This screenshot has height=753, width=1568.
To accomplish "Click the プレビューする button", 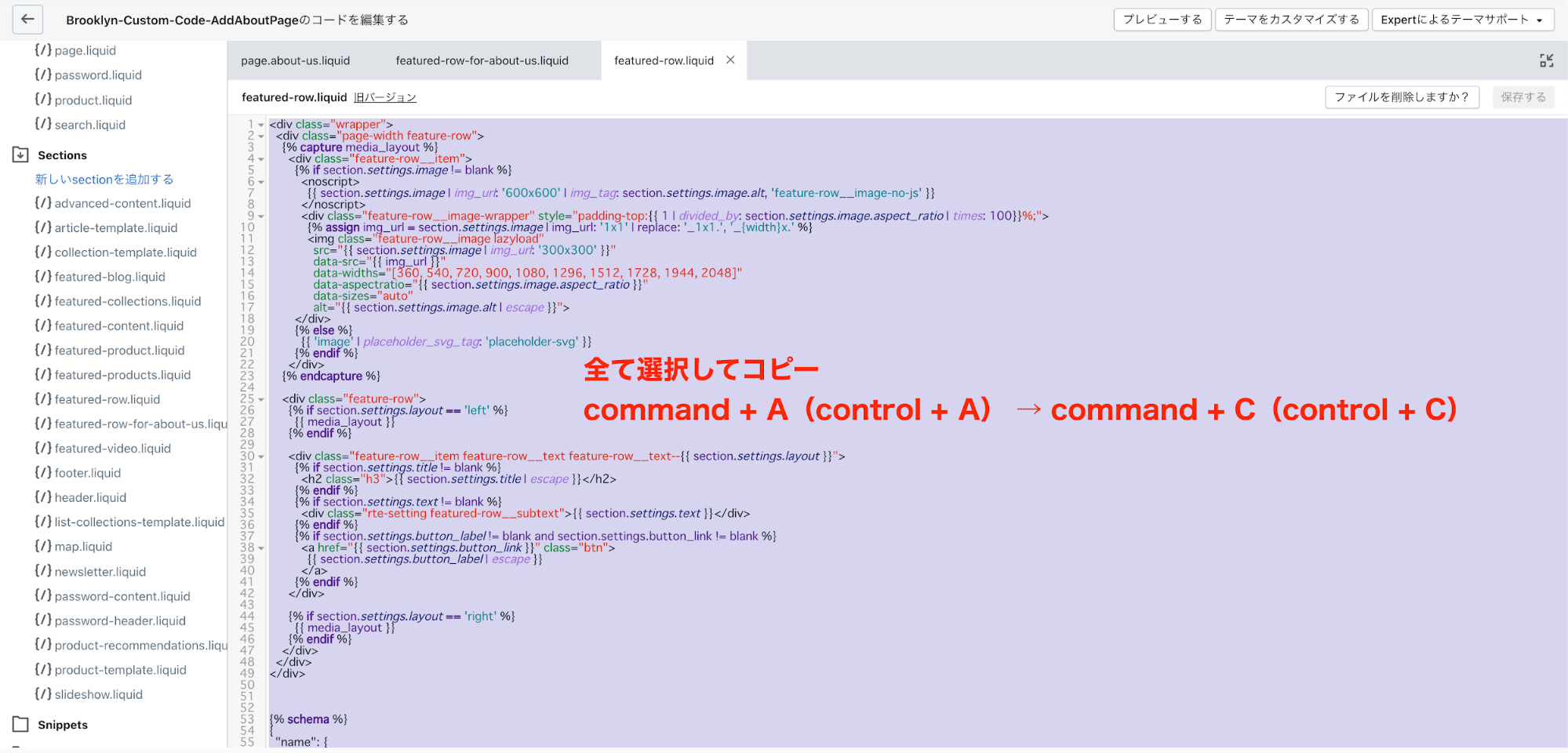I will point(1162,20).
